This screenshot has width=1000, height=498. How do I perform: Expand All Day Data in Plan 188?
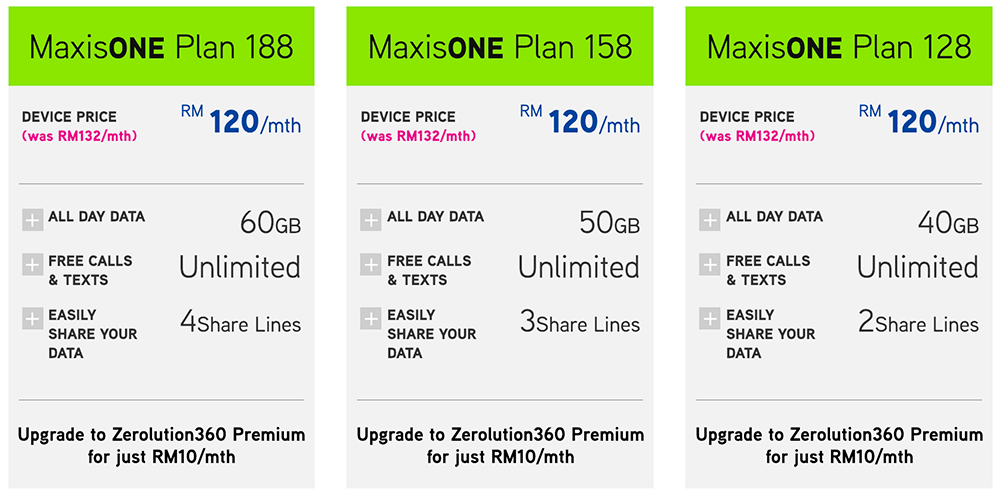[33, 220]
